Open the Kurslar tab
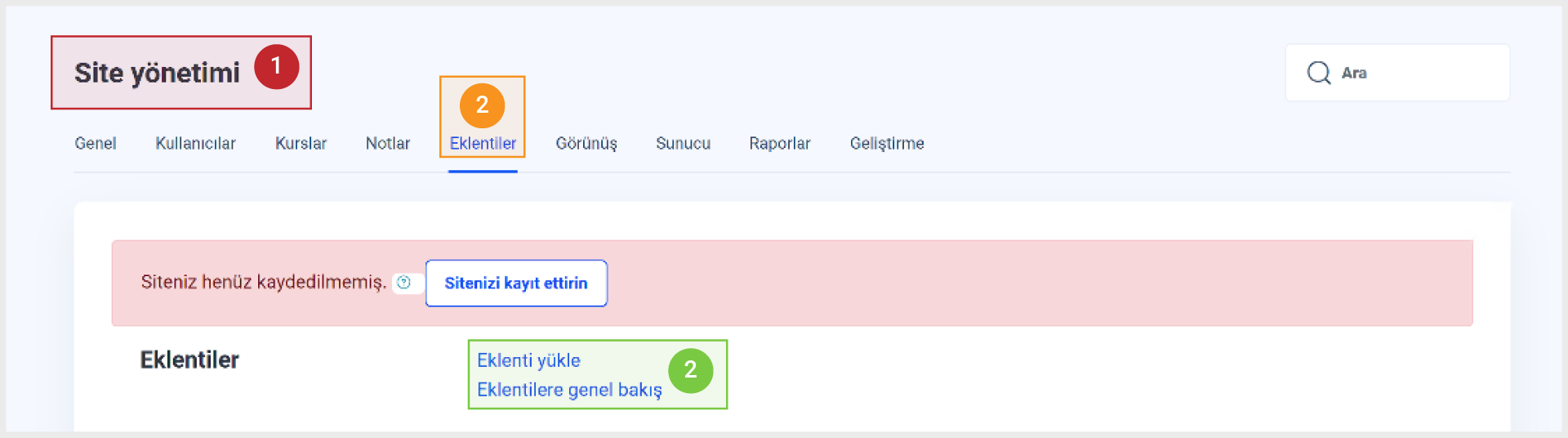This screenshot has width=1568, height=438. [301, 143]
